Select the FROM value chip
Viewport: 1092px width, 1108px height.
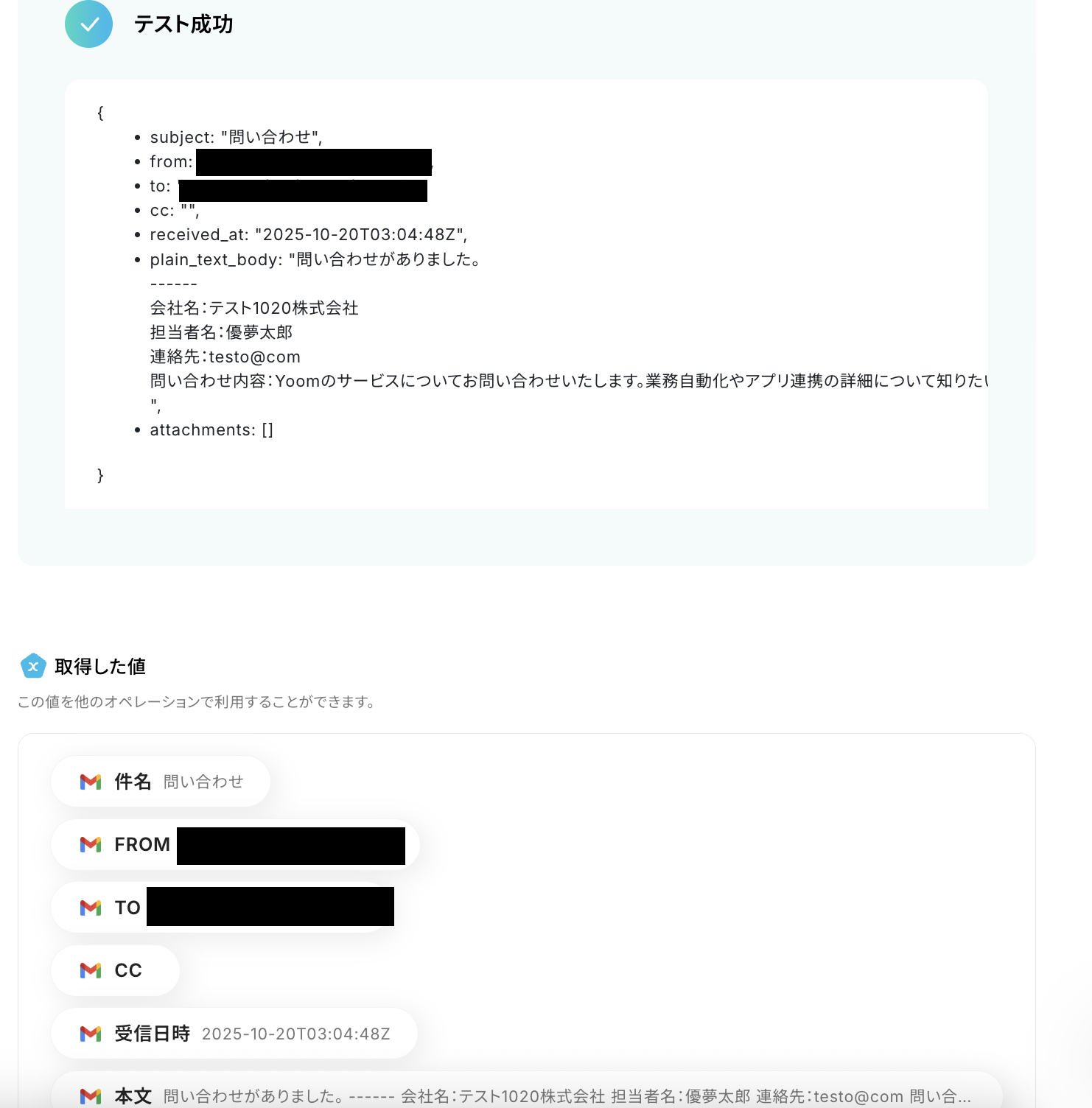[236, 844]
